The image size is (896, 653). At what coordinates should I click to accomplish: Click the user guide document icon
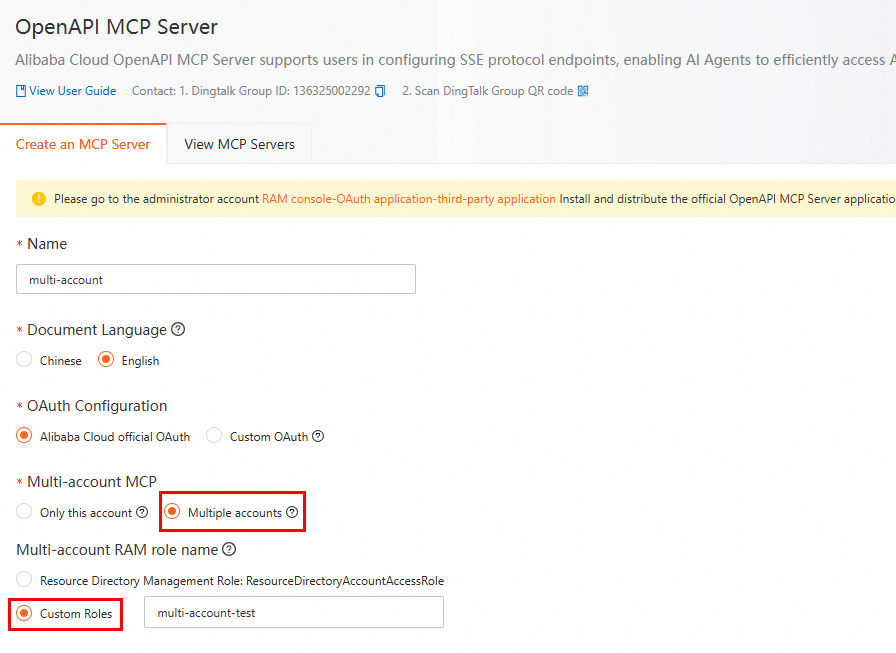click(21, 91)
